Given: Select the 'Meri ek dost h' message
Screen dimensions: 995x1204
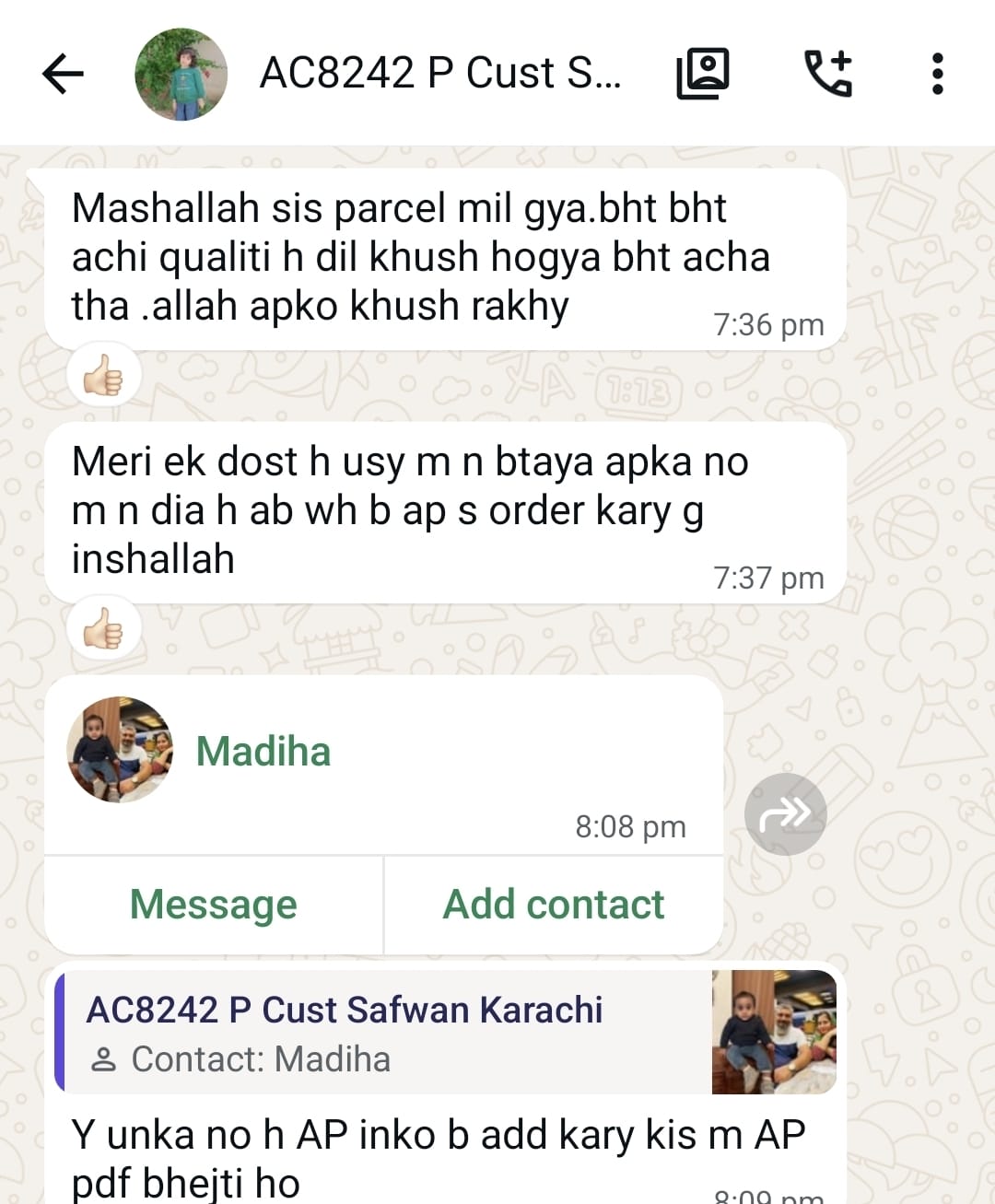Looking at the screenshot, I should click(x=445, y=513).
